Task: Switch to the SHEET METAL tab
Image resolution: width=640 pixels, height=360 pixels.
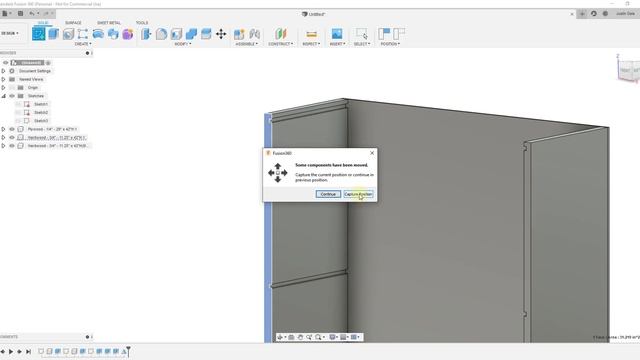Action: click(x=109, y=23)
